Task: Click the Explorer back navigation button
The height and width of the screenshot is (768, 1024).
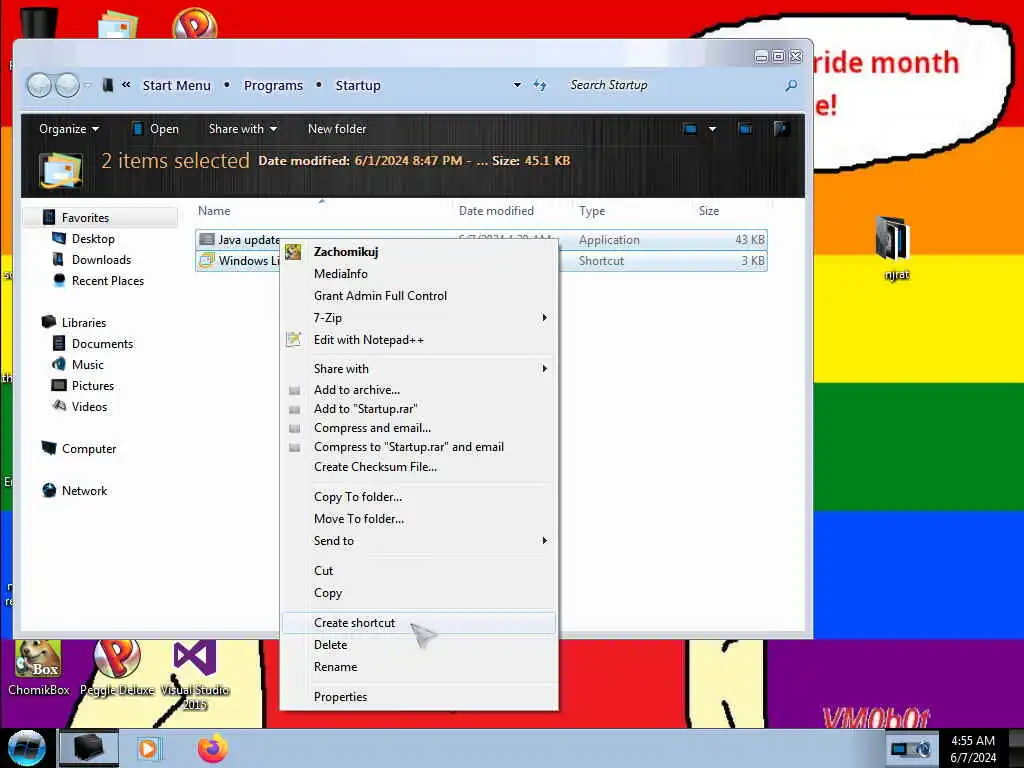Action: click(39, 85)
